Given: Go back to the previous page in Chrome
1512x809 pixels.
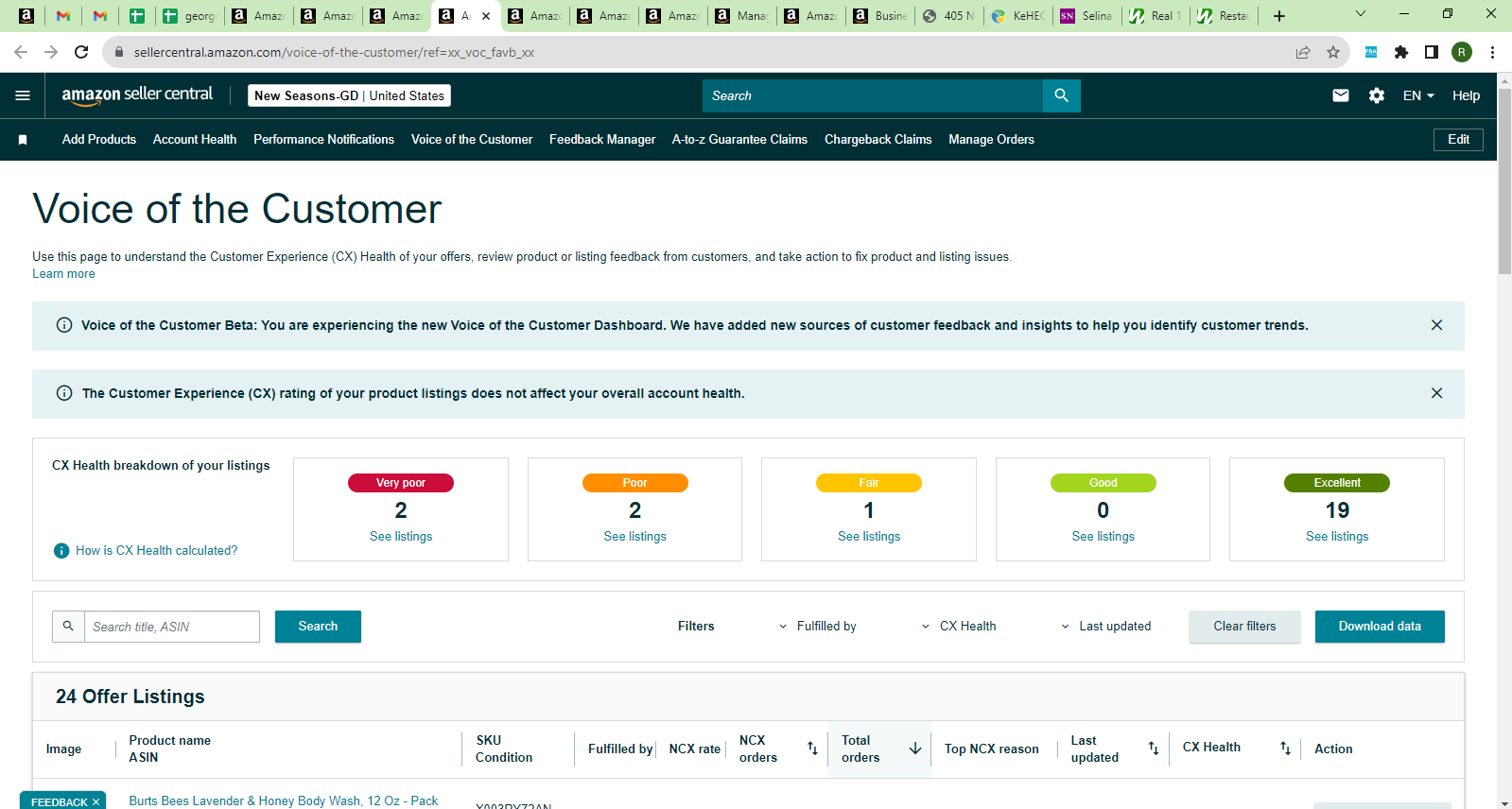Looking at the screenshot, I should pos(21,52).
